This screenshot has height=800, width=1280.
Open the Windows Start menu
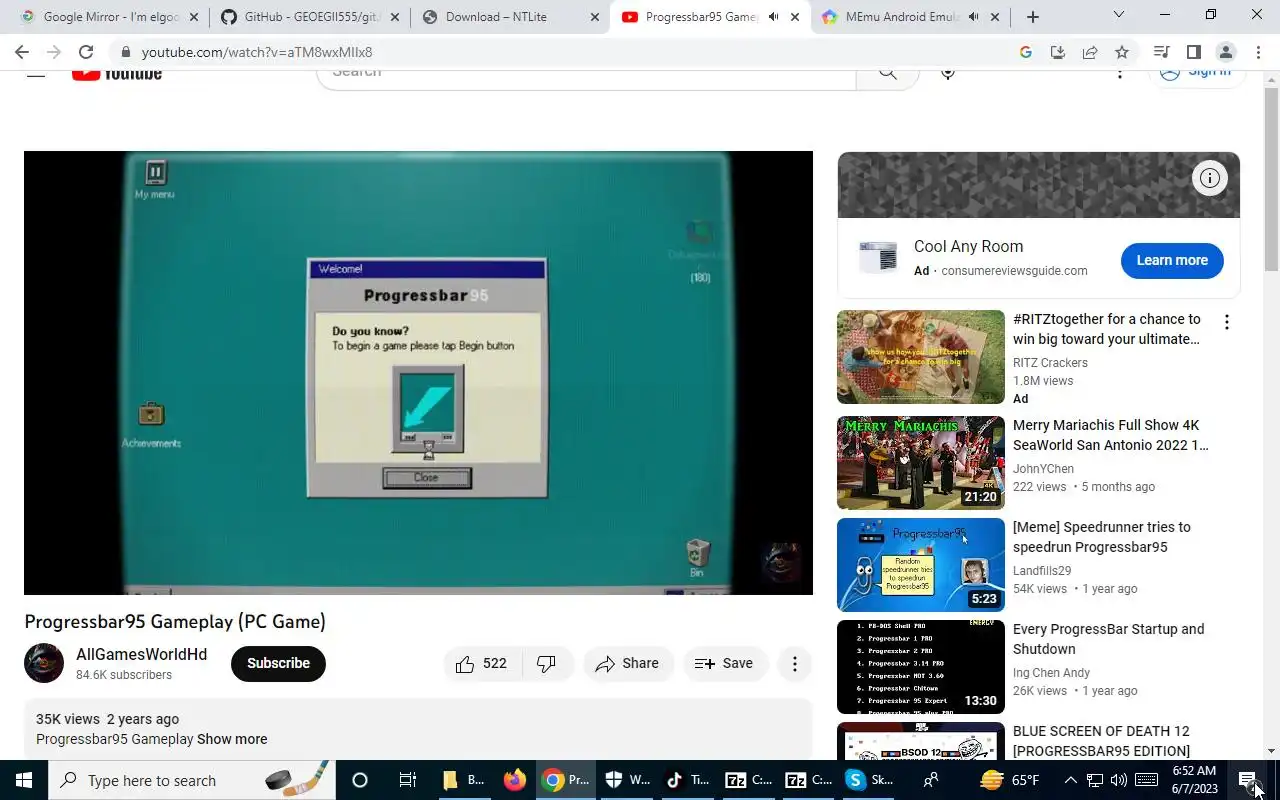(23, 780)
